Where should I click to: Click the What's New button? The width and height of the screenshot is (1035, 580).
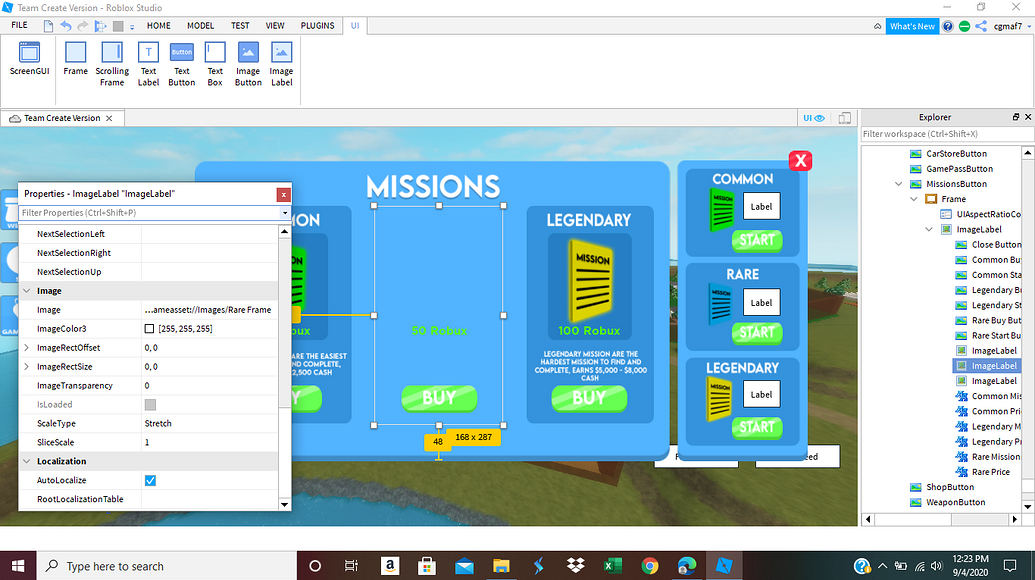click(912, 26)
